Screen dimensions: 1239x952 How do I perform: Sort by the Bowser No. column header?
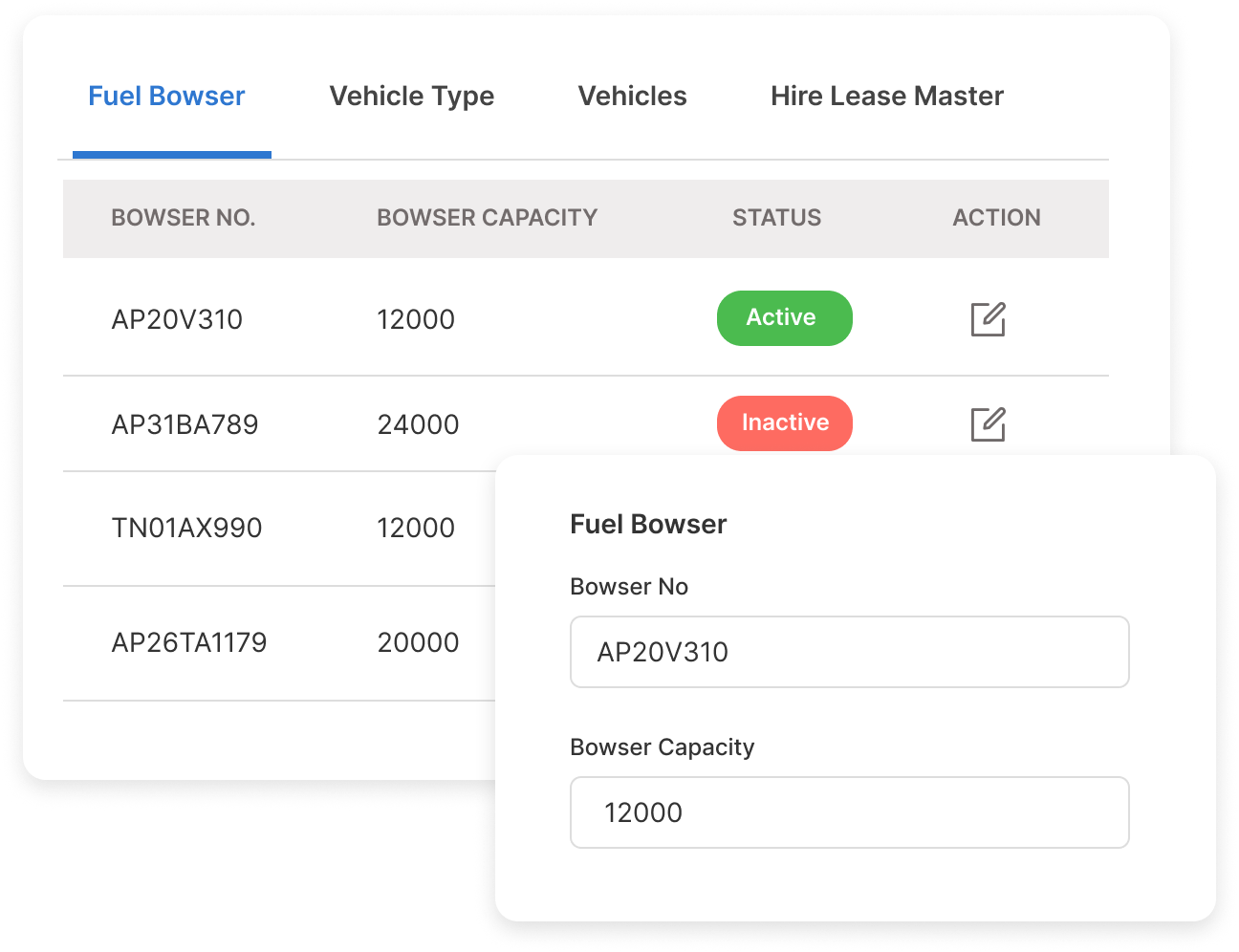pos(183,218)
